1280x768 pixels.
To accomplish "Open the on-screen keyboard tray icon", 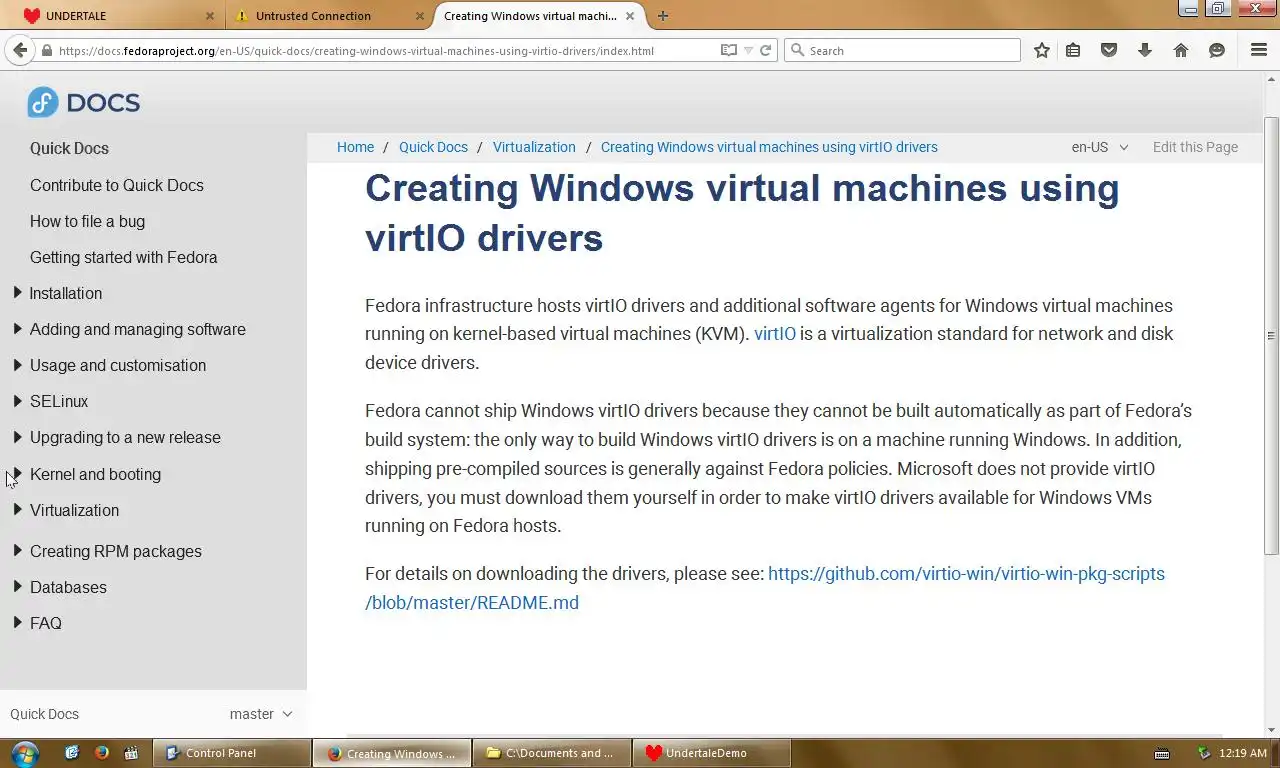I will 1161,753.
